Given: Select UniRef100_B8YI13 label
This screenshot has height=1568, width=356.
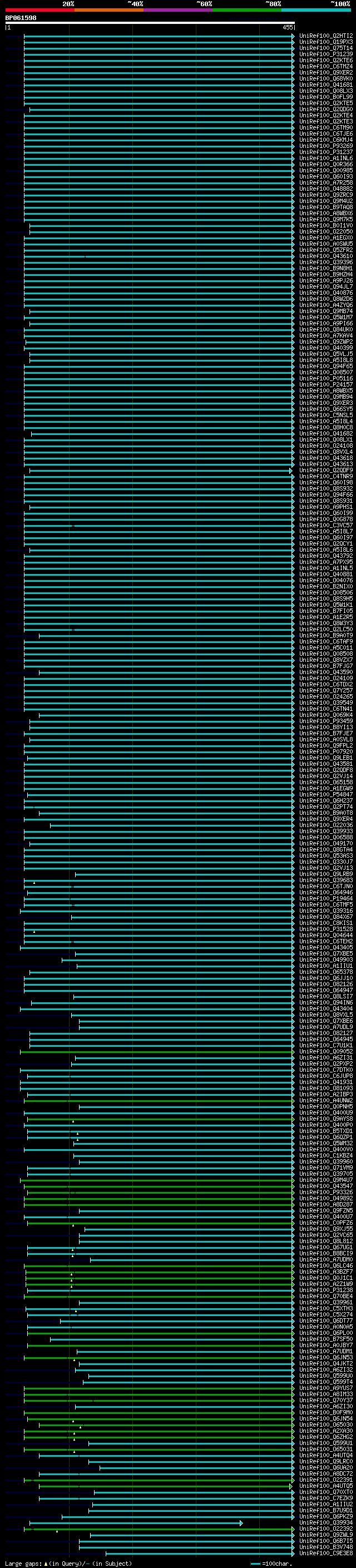Looking at the screenshot, I should [x=326, y=727].
